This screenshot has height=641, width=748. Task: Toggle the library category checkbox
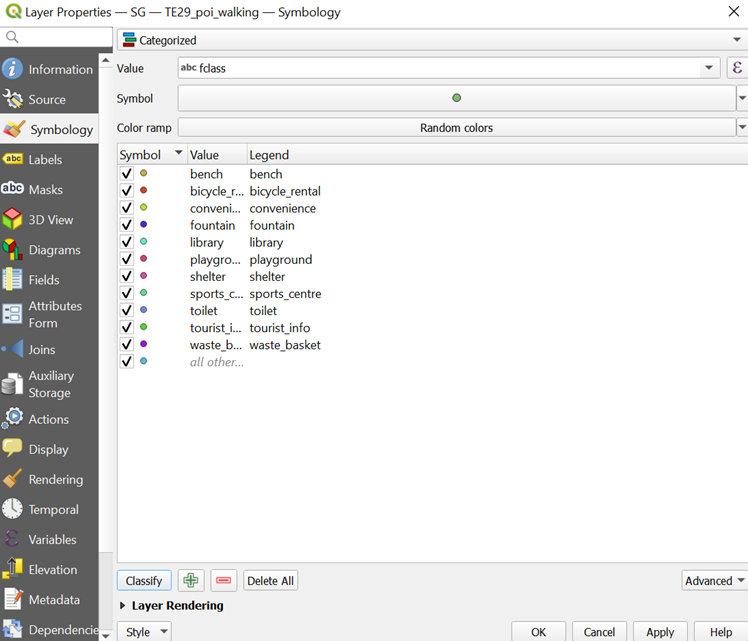[127, 242]
